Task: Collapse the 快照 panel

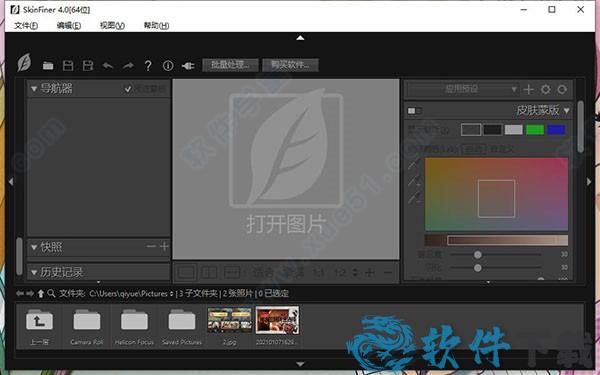Action: [34, 248]
